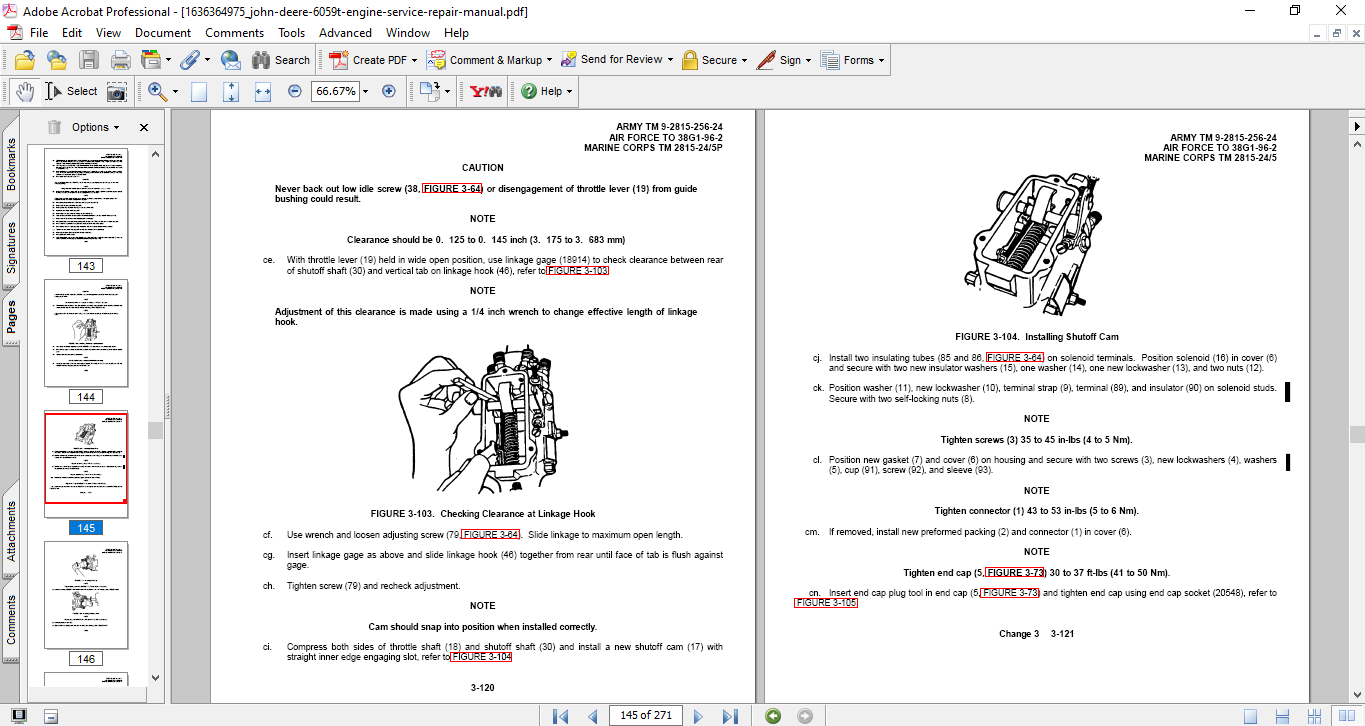Select the Hand tool
Image resolution: width=1365 pixels, height=726 pixels.
[x=27, y=90]
